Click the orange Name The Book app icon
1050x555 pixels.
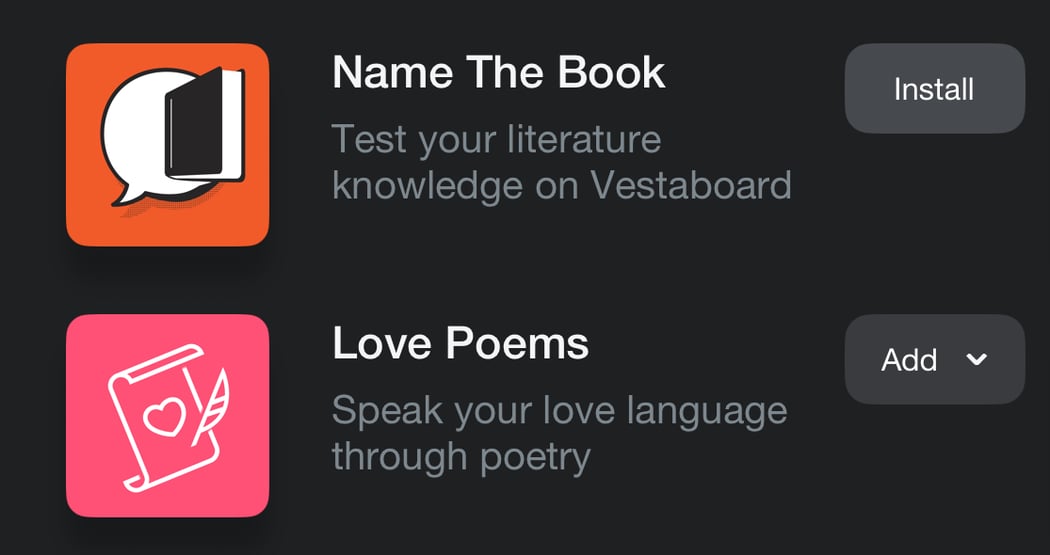pos(167,144)
